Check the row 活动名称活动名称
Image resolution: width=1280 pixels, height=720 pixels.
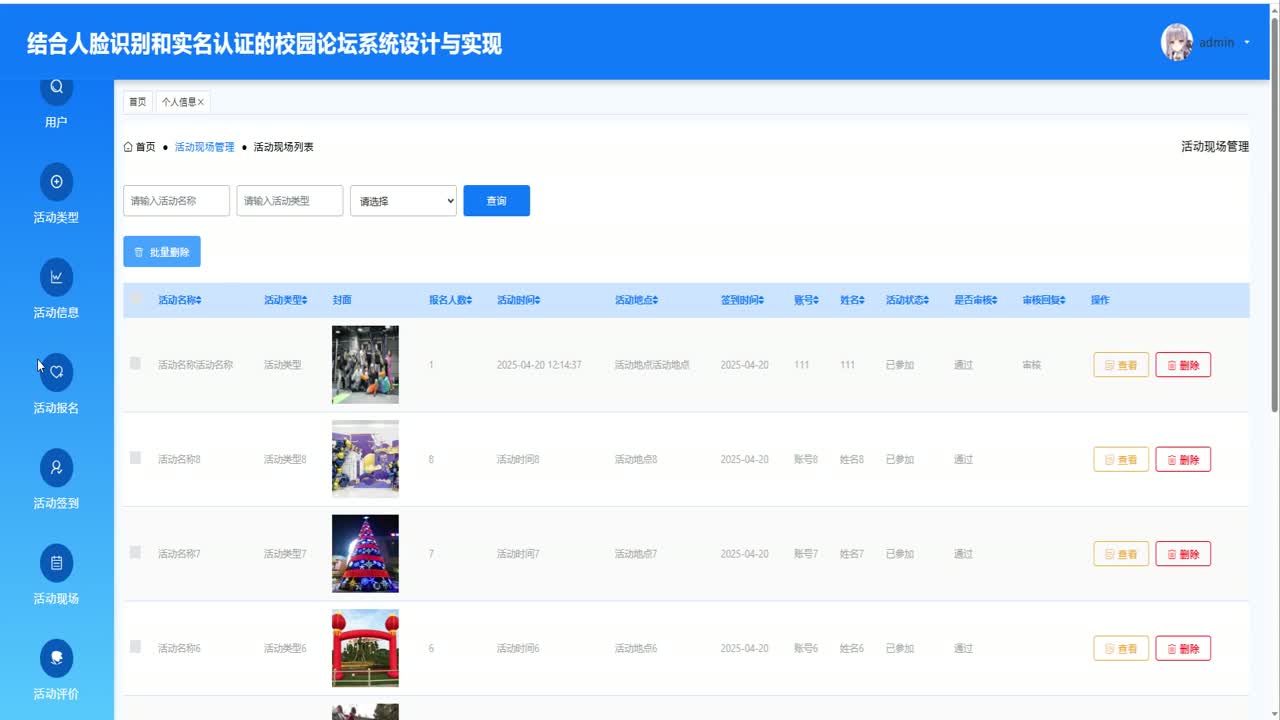tap(135, 363)
